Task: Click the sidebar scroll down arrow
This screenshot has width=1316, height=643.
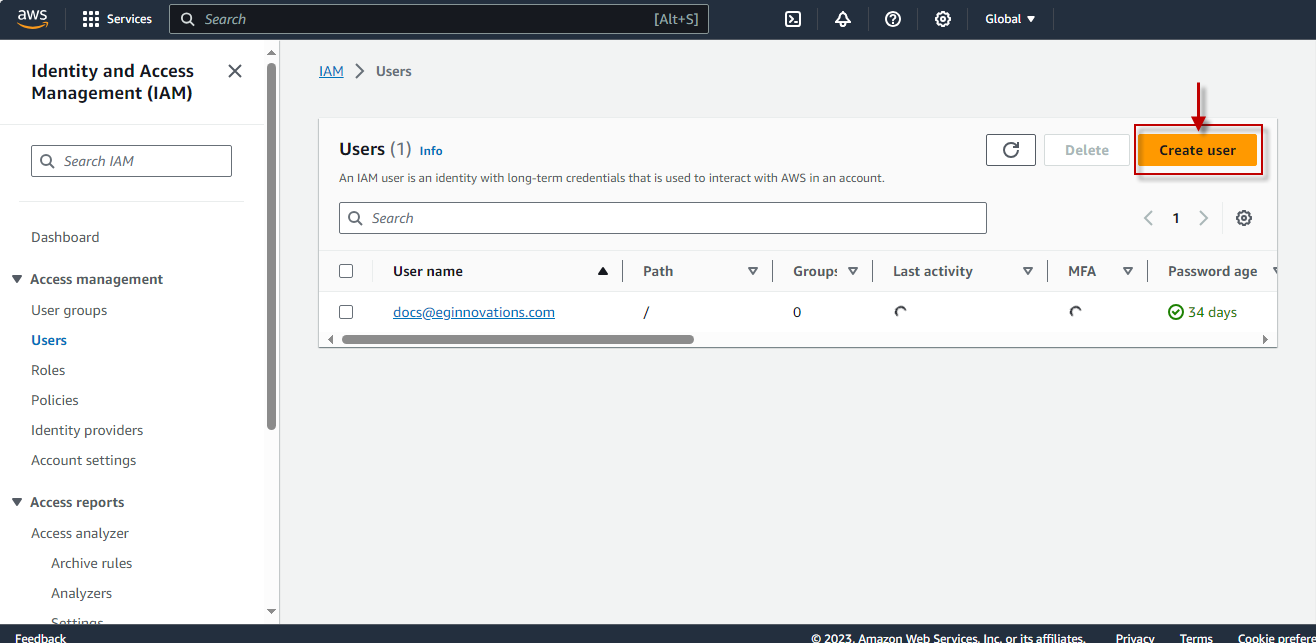Action: 271,611
